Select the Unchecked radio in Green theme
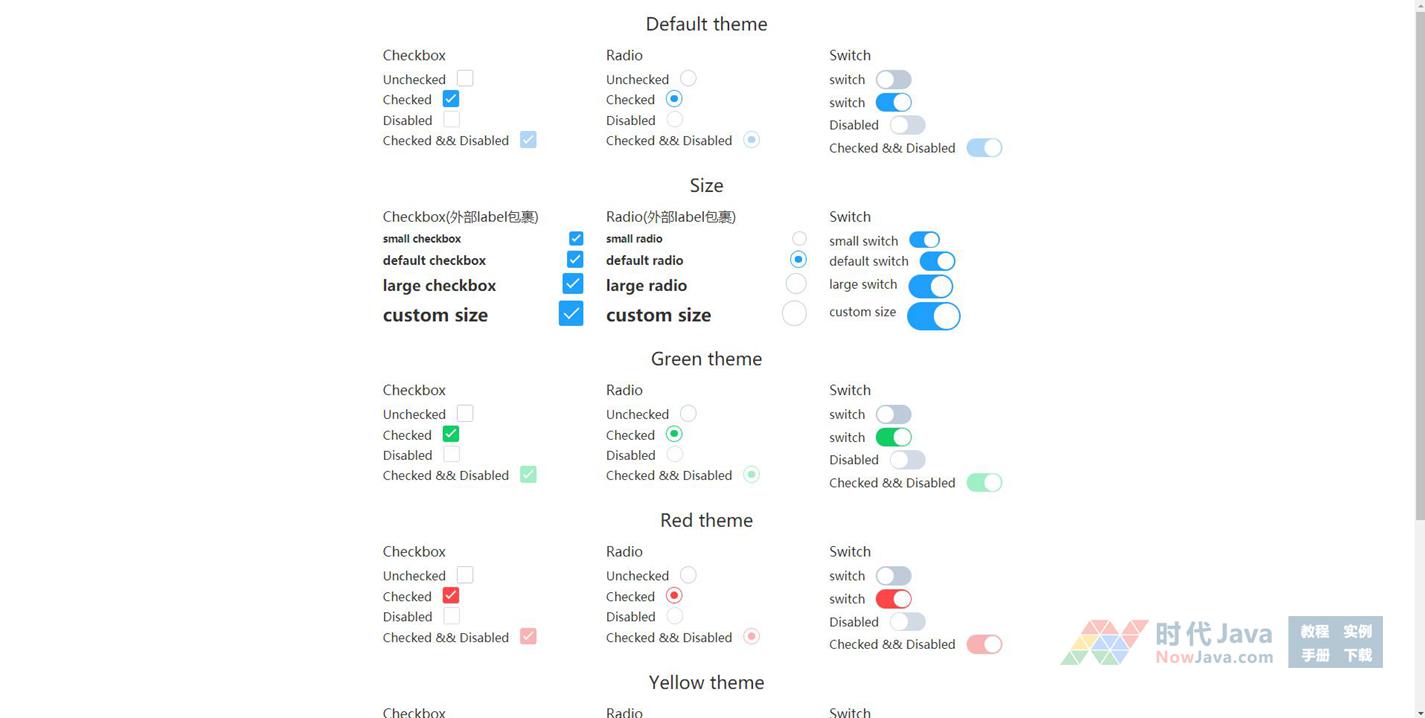 tap(688, 413)
